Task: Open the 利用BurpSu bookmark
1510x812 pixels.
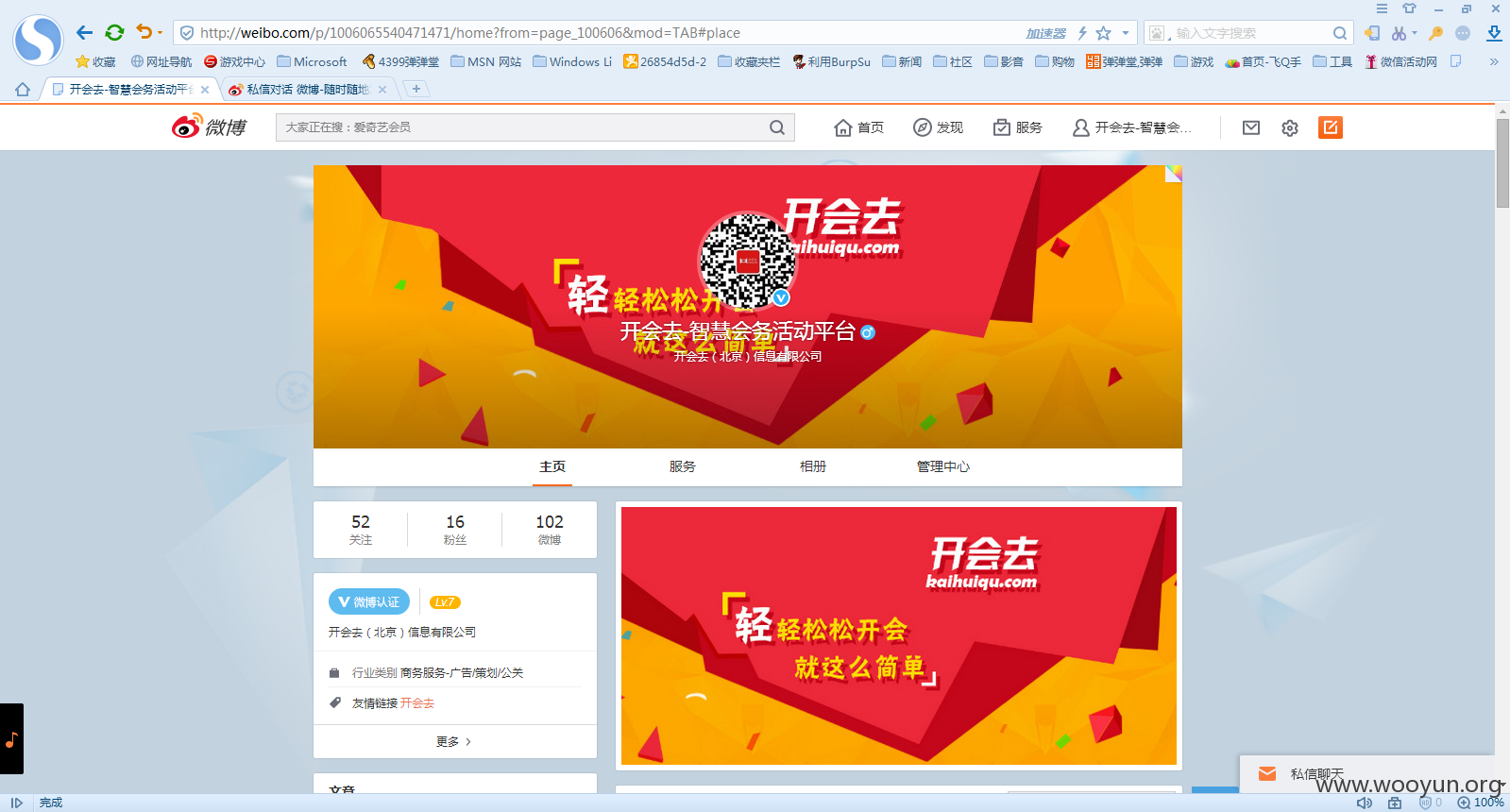Action: (831, 61)
